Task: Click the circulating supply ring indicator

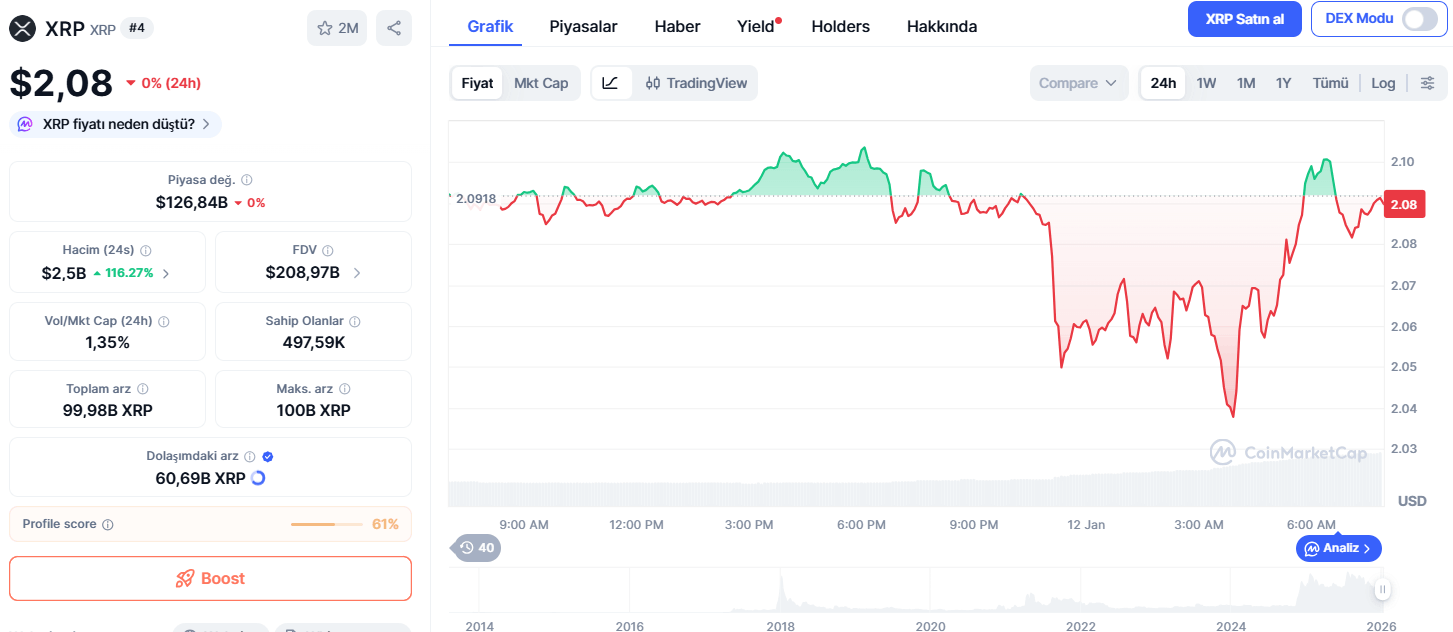Action: (258, 478)
